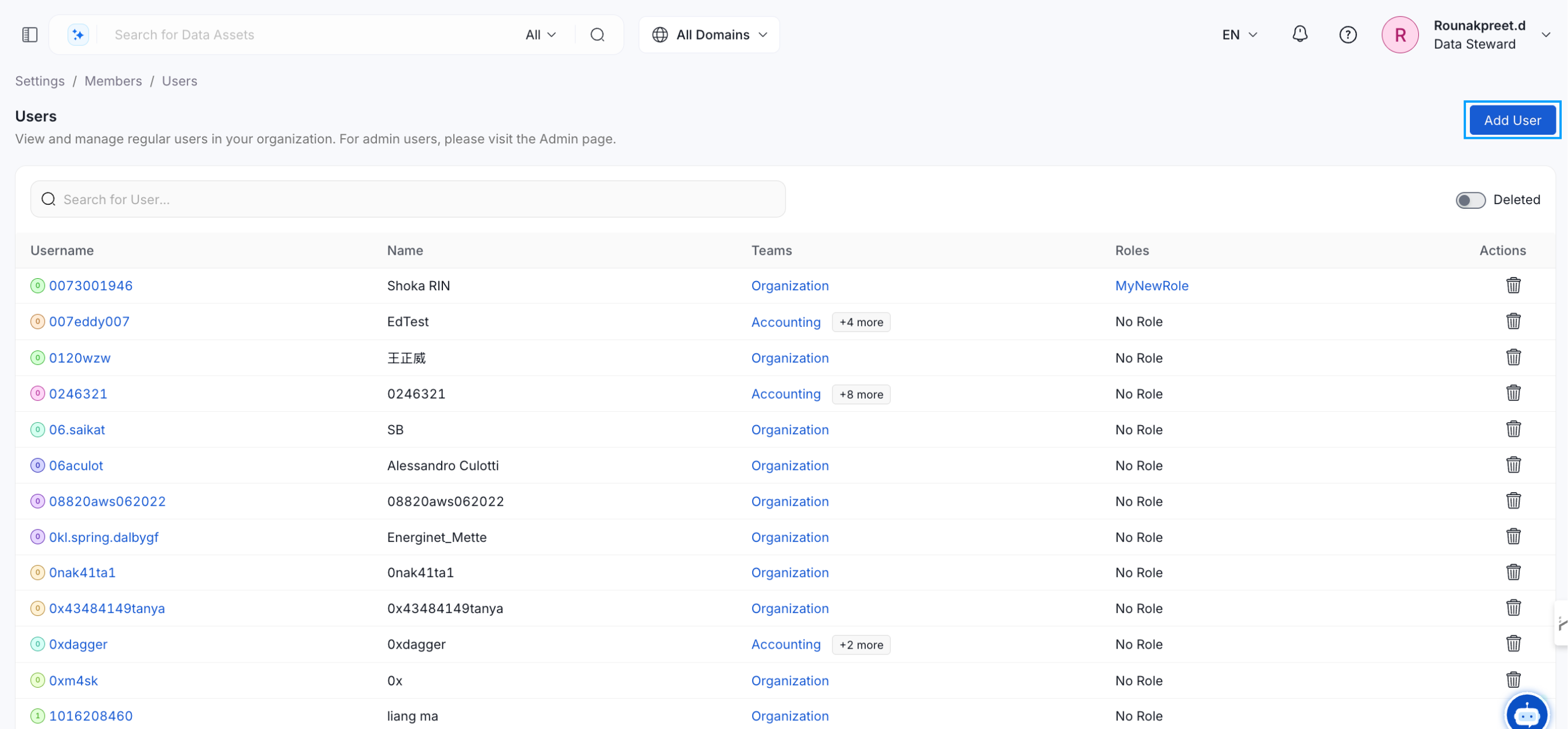Image resolution: width=1568 pixels, height=729 pixels.
Task: Navigate to Settings via breadcrumb
Action: click(x=40, y=80)
